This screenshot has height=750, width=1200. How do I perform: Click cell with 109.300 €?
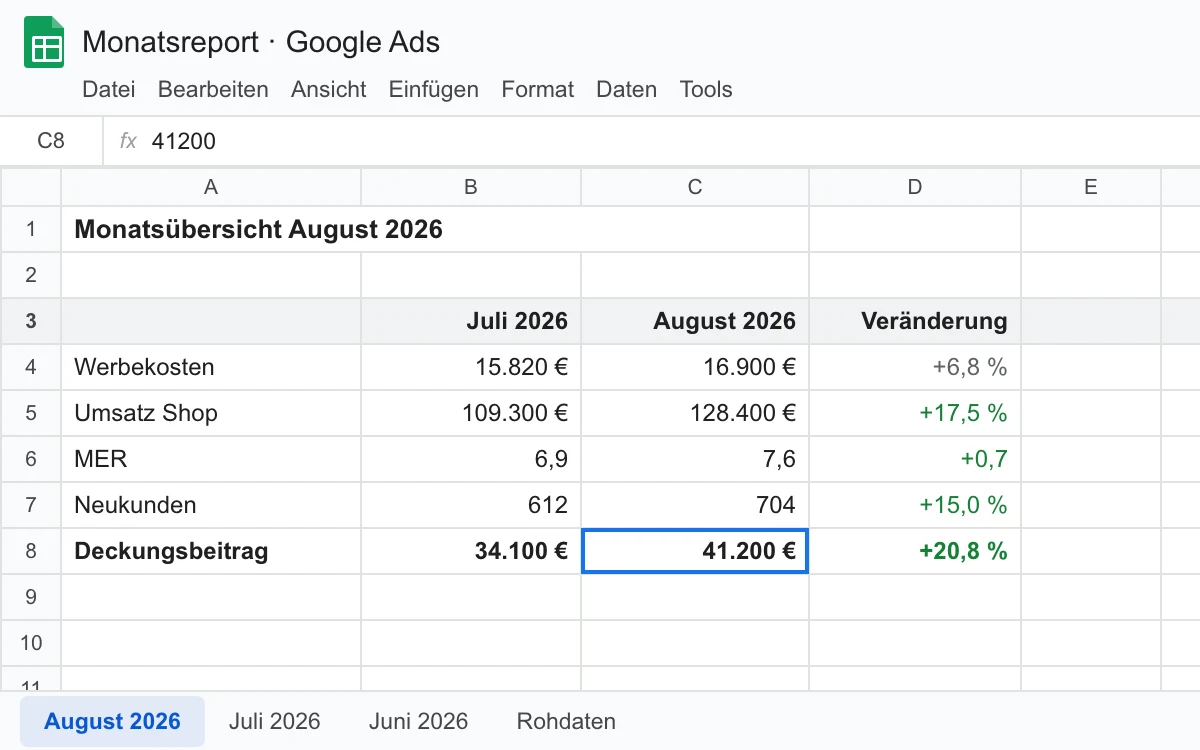click(x=471, y=413)
